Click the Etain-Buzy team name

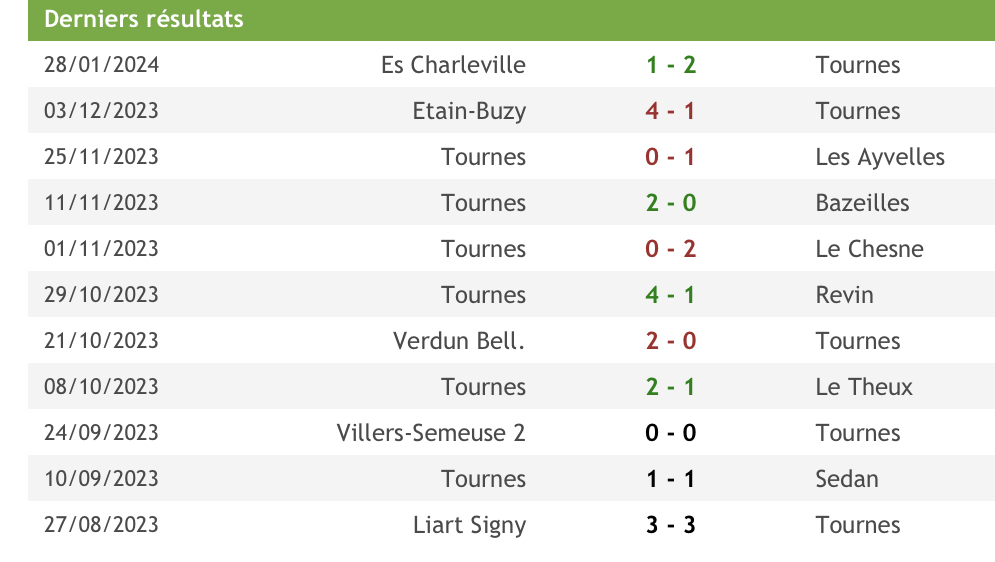pyautogui.click(x=469, y=111)
